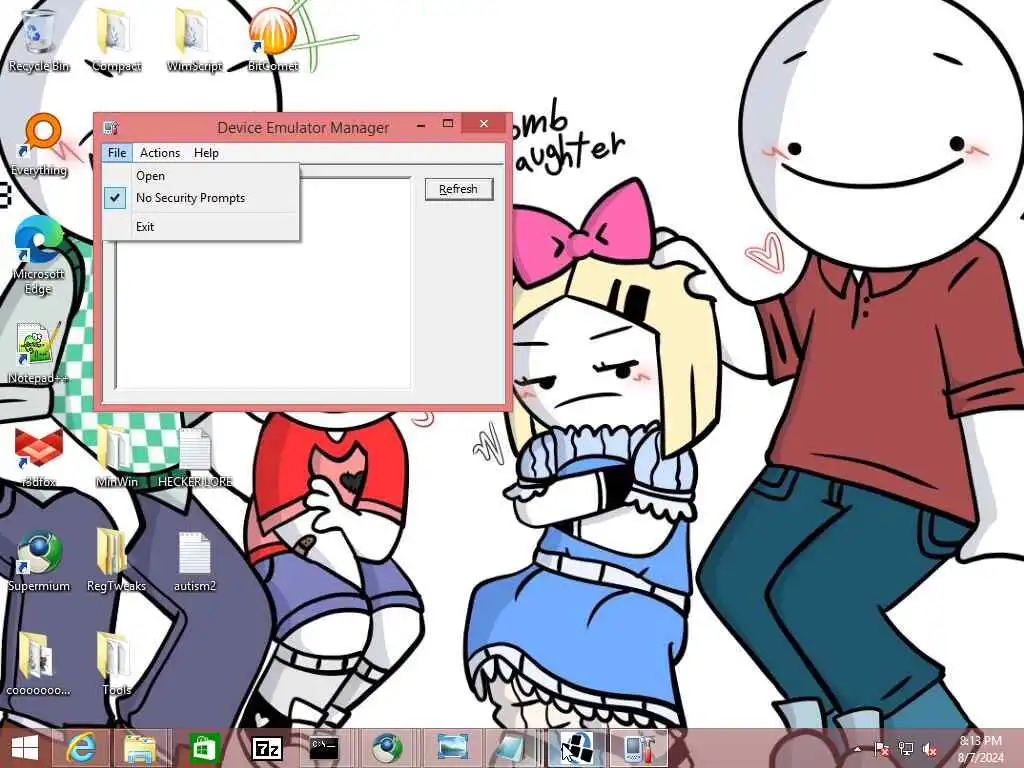The width and height of the screenshot is (1024, 768).
Task: Open Internet Explorer from the taskbar
Action: pyautogui.click(x=82, y=748)
